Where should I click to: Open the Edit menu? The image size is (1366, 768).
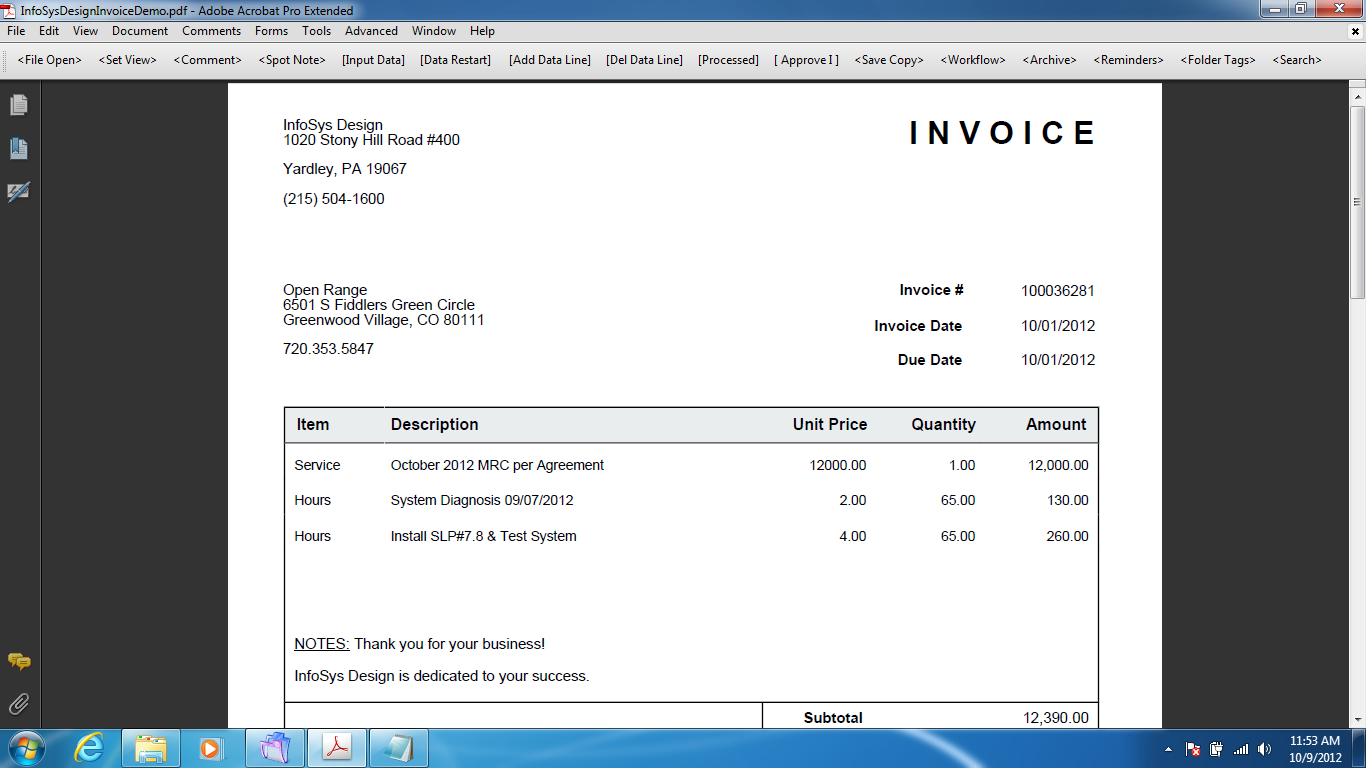tap(49, 31)
